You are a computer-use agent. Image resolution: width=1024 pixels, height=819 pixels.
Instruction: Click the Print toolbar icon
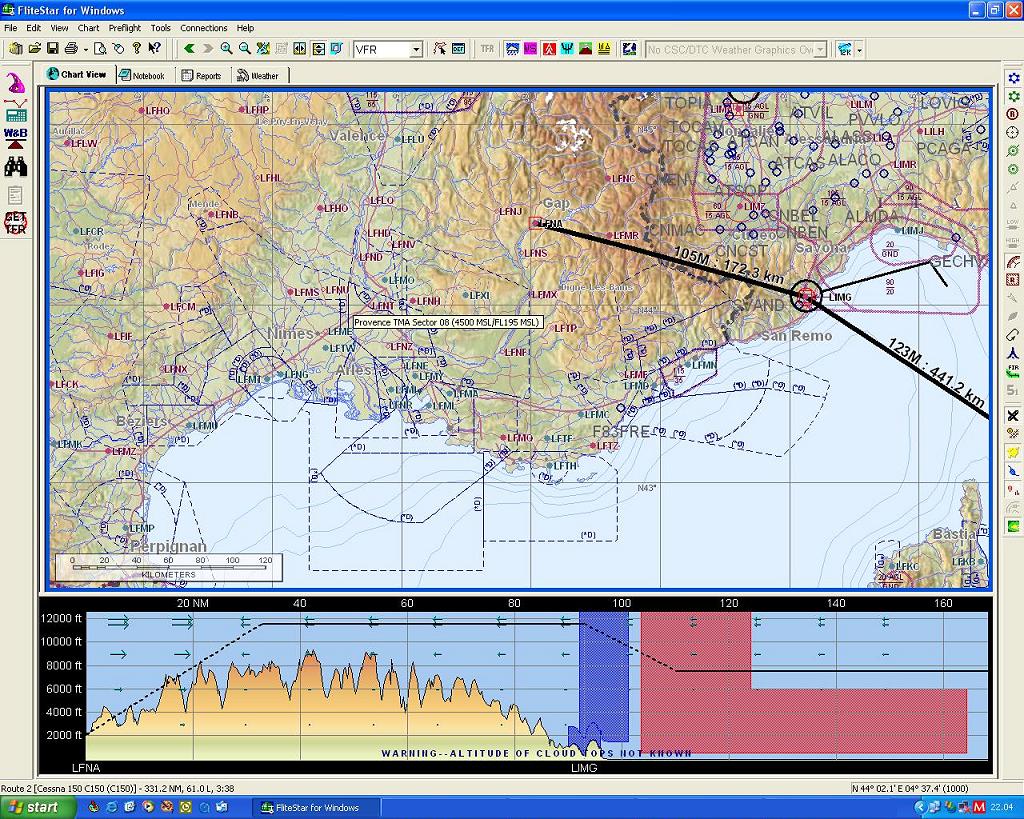(71, 49)
